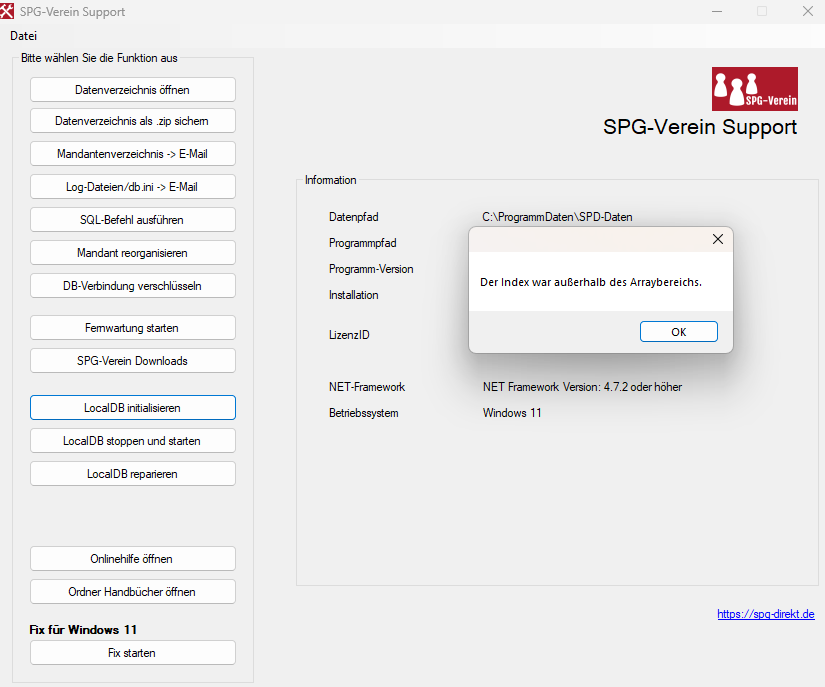Open SPG-Verein Downloads
The width and height of the screenshot is (825, 687).
[x=133, y=361]
